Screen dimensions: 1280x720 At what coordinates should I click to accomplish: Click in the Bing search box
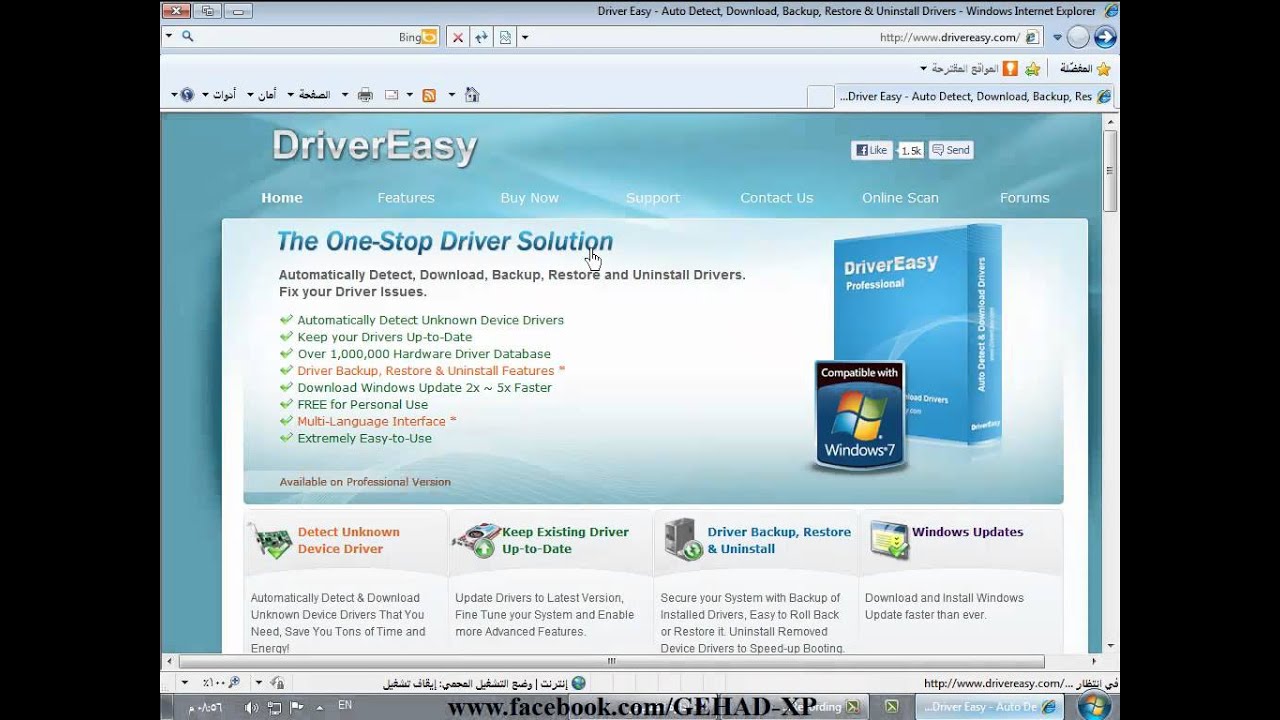(x=300, y=37)
